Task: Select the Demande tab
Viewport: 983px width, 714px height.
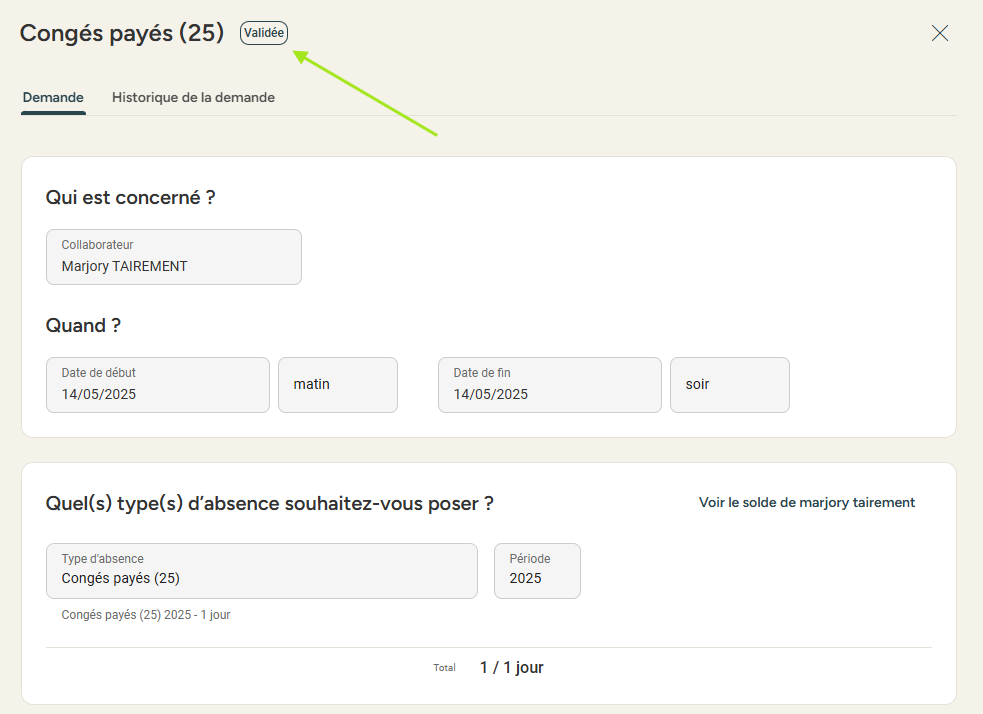Action: (53, 97)
